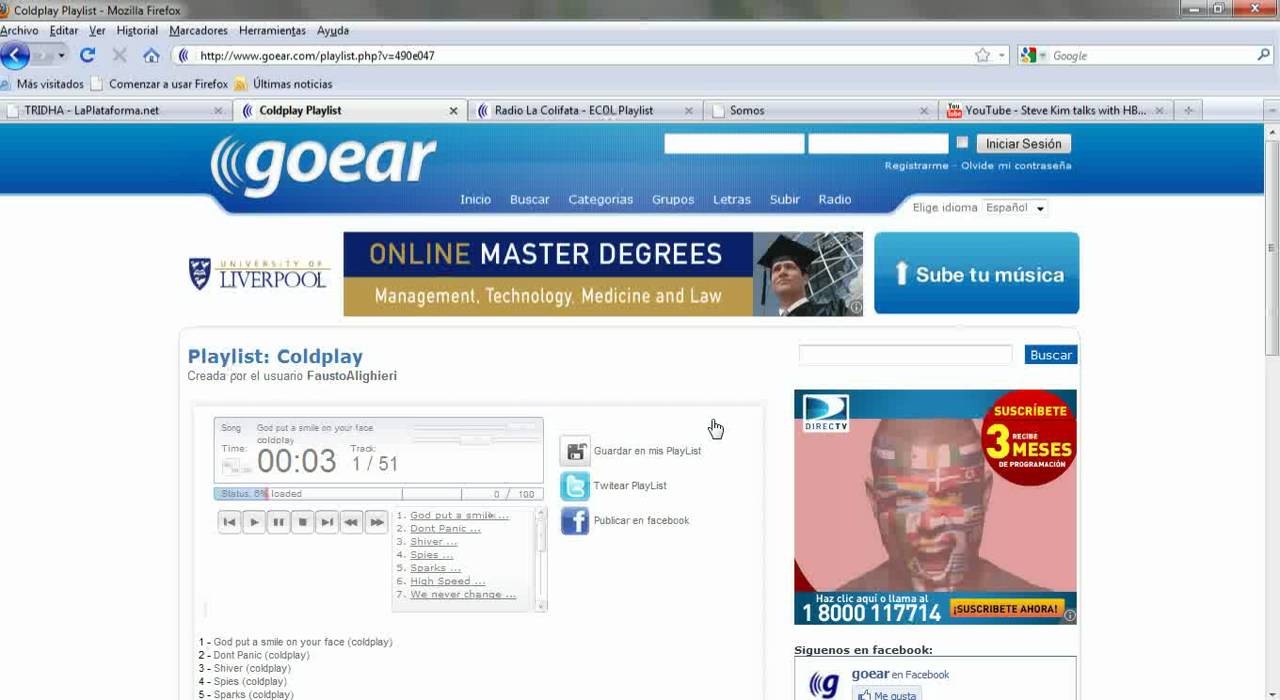The height and width of the screenshot is (700, 1280).
Task: Rewind the song using double-left arrows
Action: click(351, 522)
